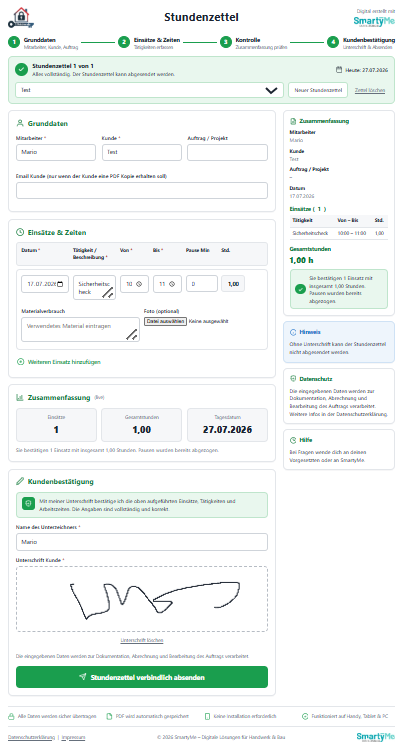Click the Tagesdatum card showing 27.07.2026

point(227,425)
